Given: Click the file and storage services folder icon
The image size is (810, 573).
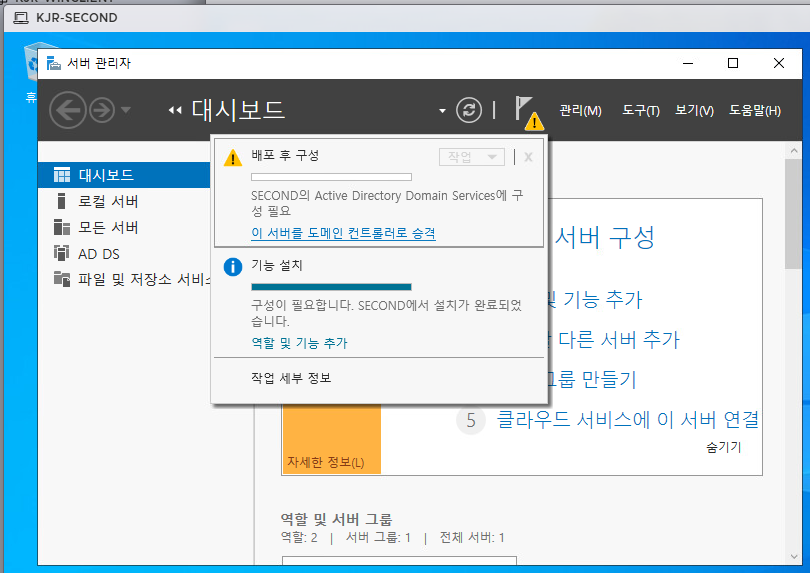Looking at the screenshot, I should pyautogui.click(x=61, y=279).
